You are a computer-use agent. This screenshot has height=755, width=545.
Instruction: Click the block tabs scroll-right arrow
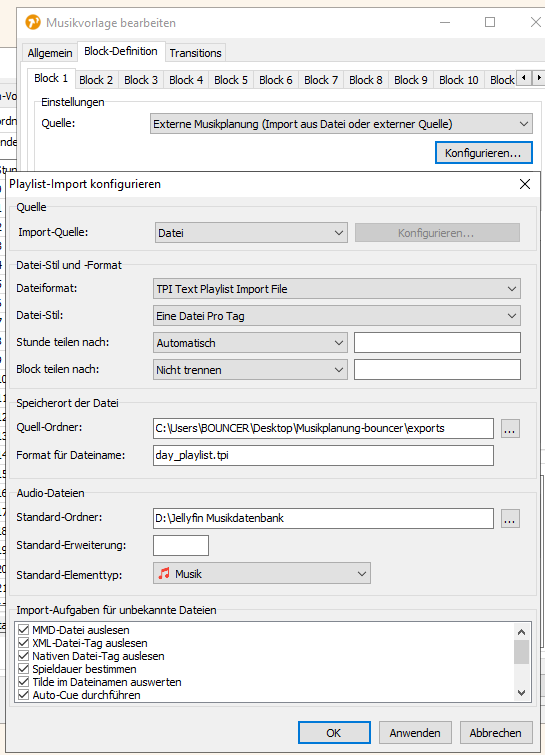(x=539, y=78)
